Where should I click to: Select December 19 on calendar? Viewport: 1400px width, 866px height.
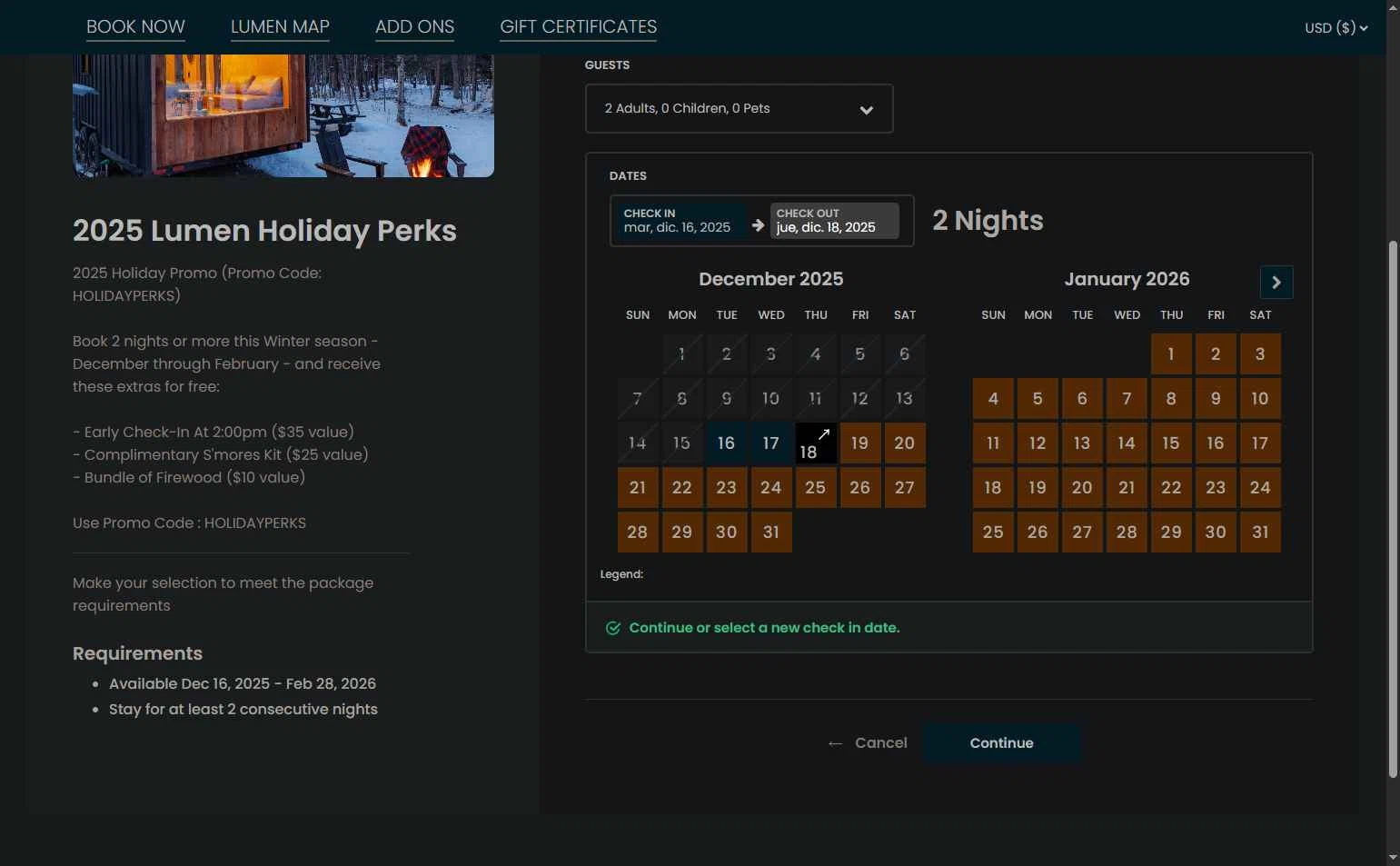pos(859,443)
